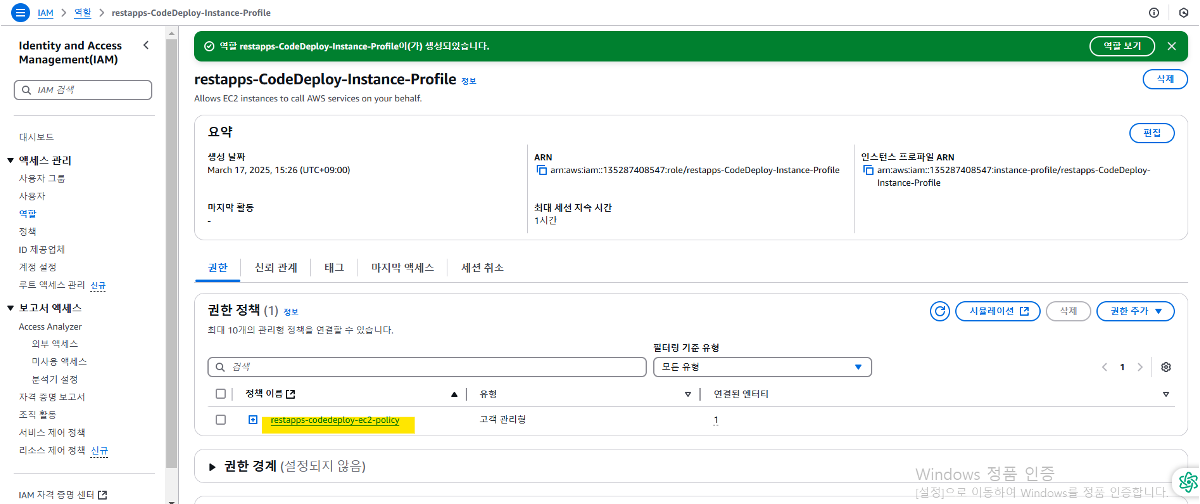Go to the next page of policies
The width and height of the screenshot is (1200, 504).
coord(1140,367)
